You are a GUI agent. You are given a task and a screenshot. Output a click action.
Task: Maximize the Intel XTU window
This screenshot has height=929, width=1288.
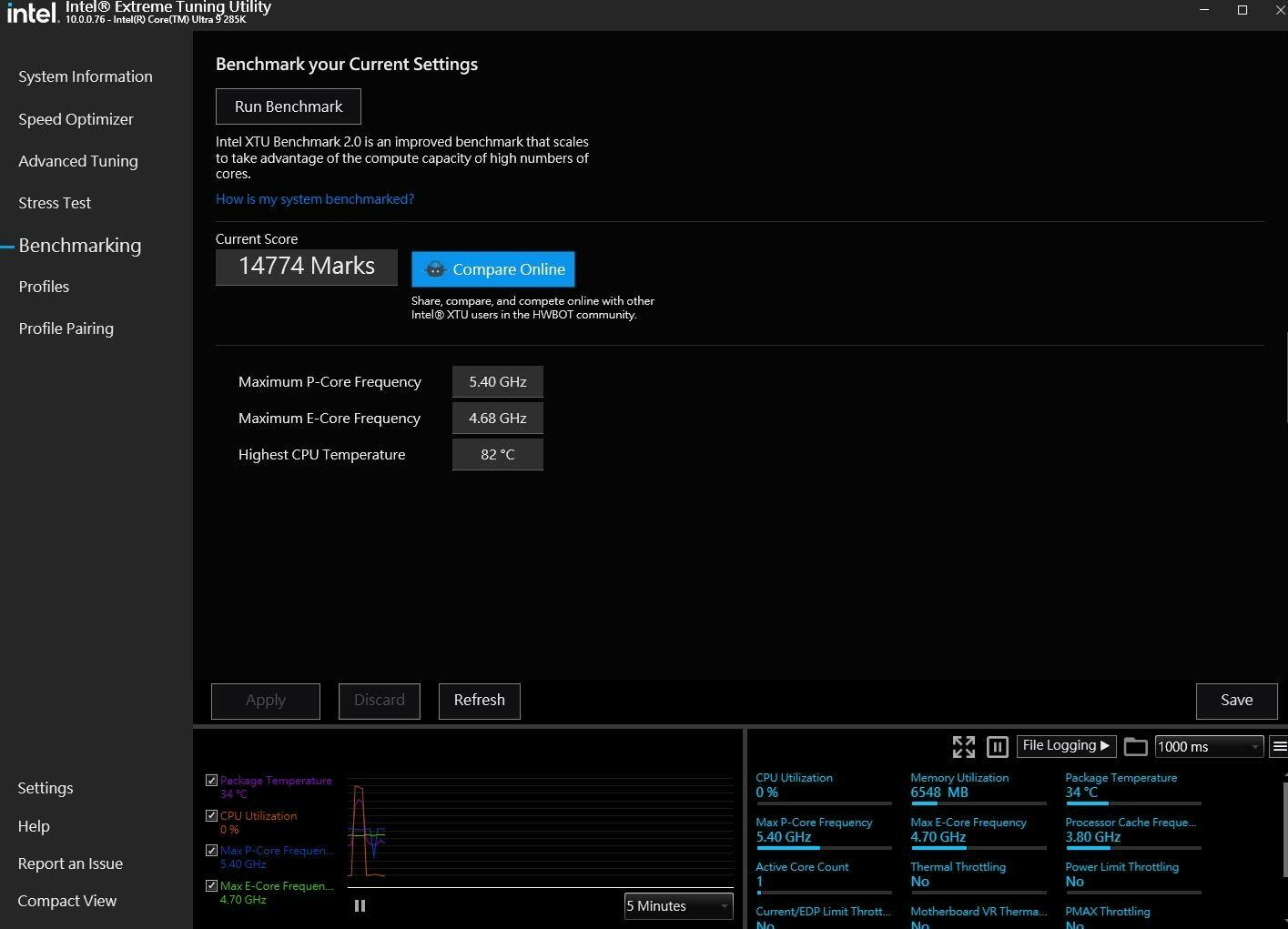(x=1242, y=10)
